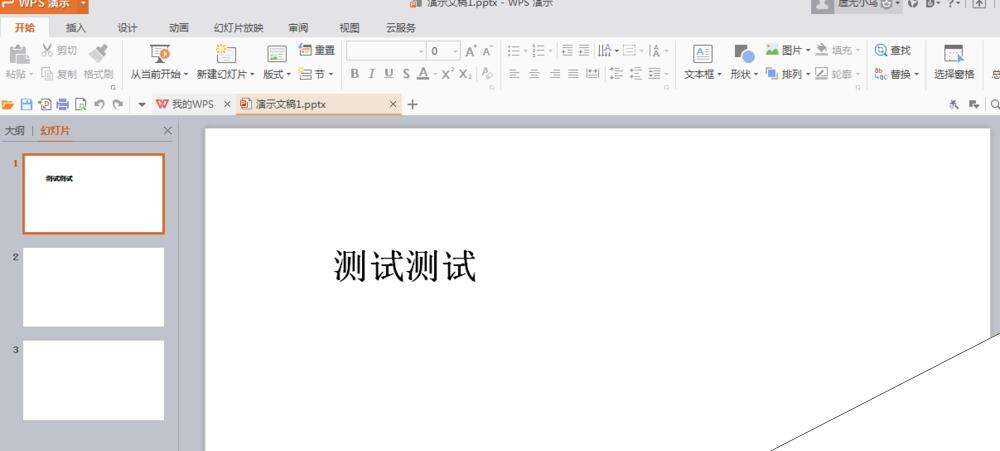This screenshot has width=1000, height=451.
Task: Expand the font color A dropdown arrow
Action: 434,75
